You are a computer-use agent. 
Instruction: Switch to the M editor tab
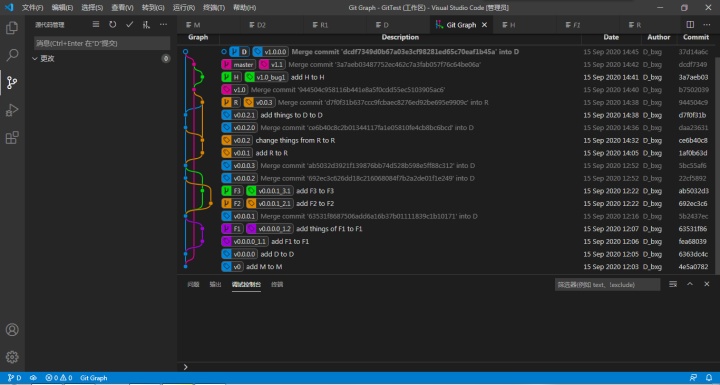click(x=209, y=25)
